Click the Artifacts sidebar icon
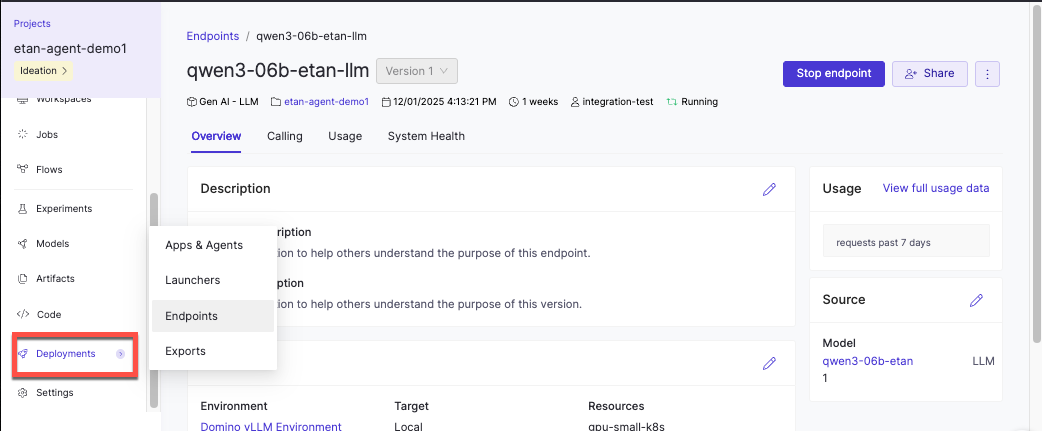The height and width of the screenshot is (431, 1042). click(22, 279)
